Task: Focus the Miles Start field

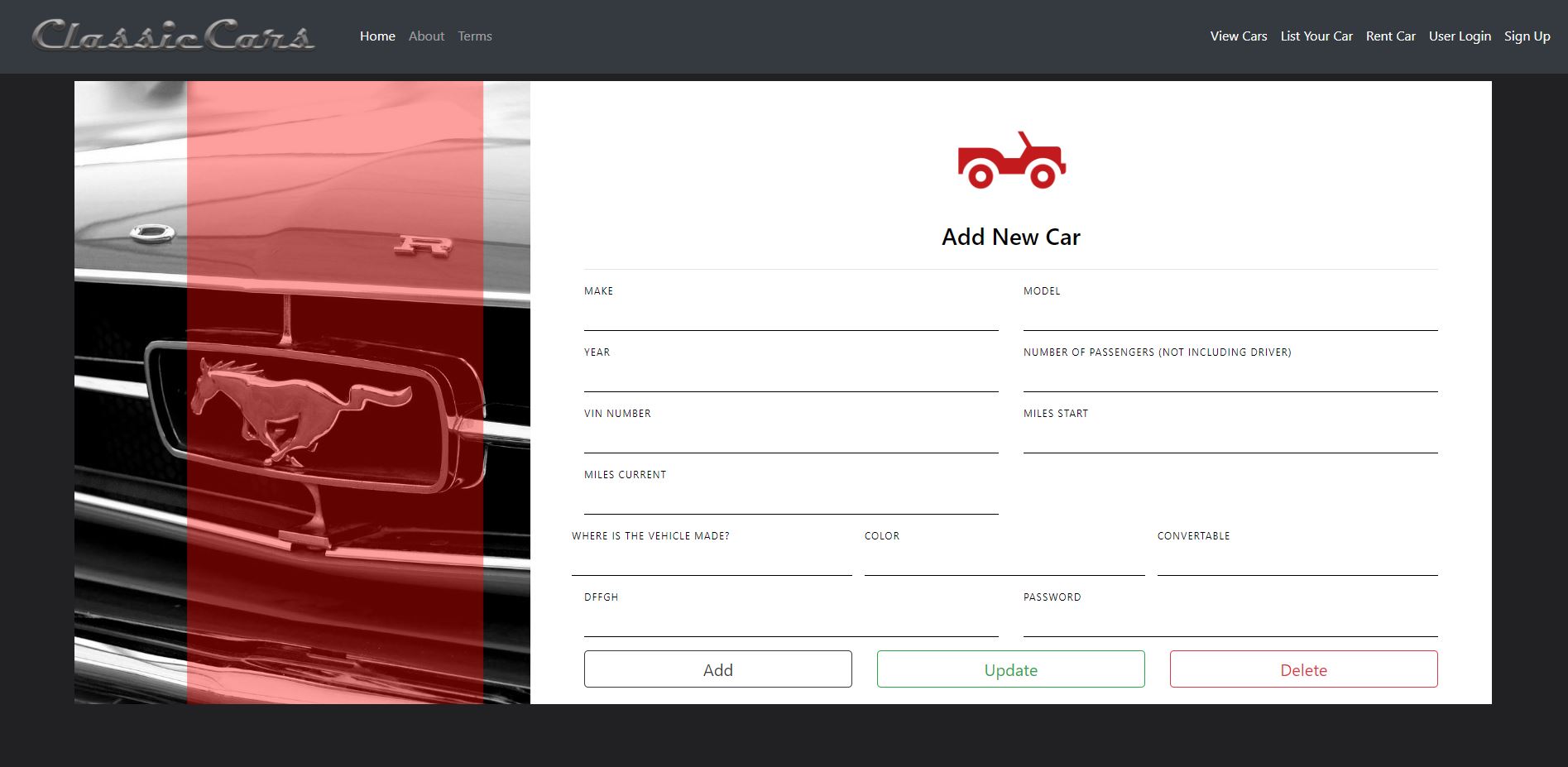Action: tap(1230, 438)
